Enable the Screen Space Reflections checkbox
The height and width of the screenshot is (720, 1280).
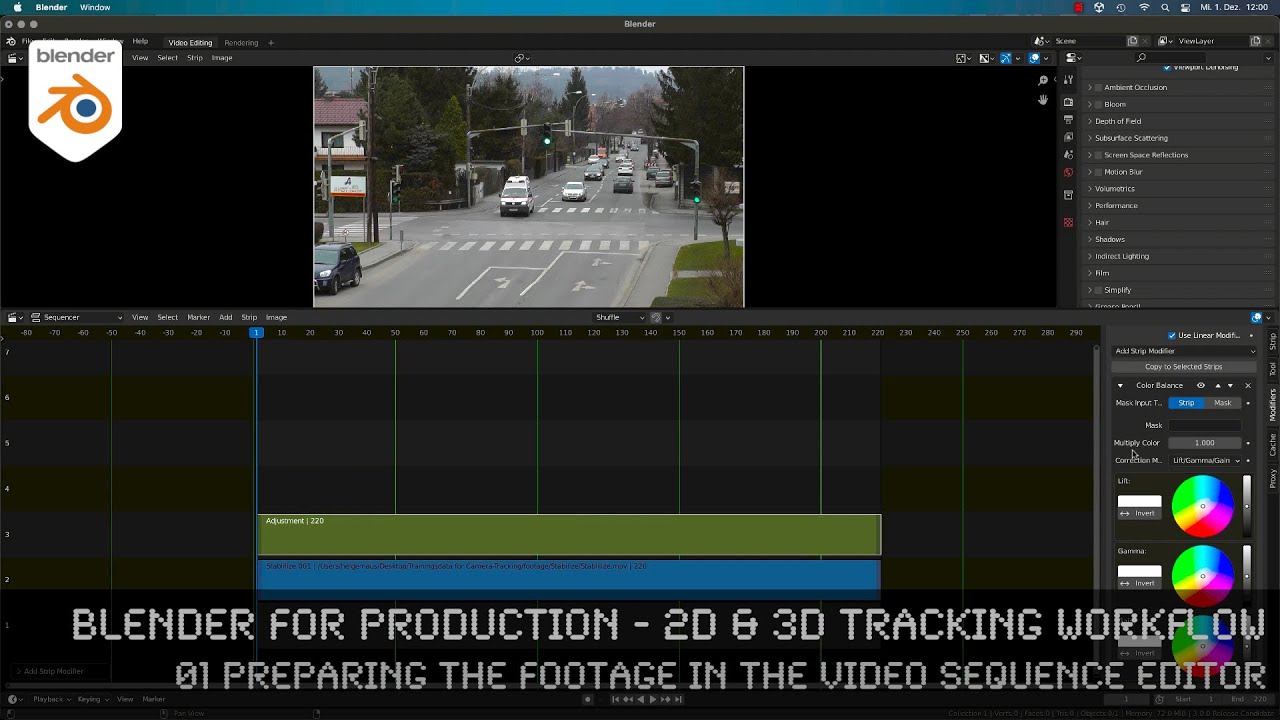pos(1099,155)
